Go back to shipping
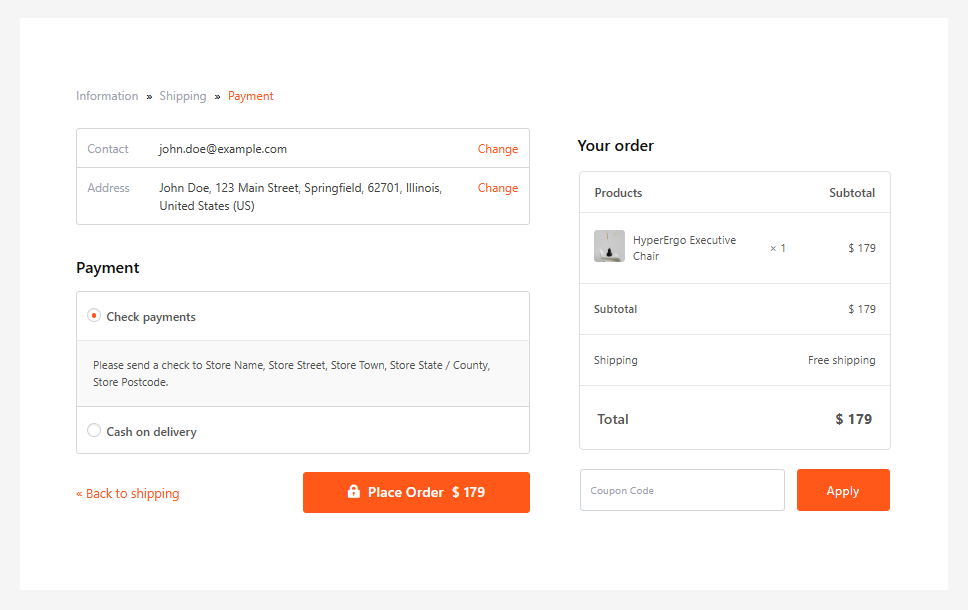 coord(128,493)
